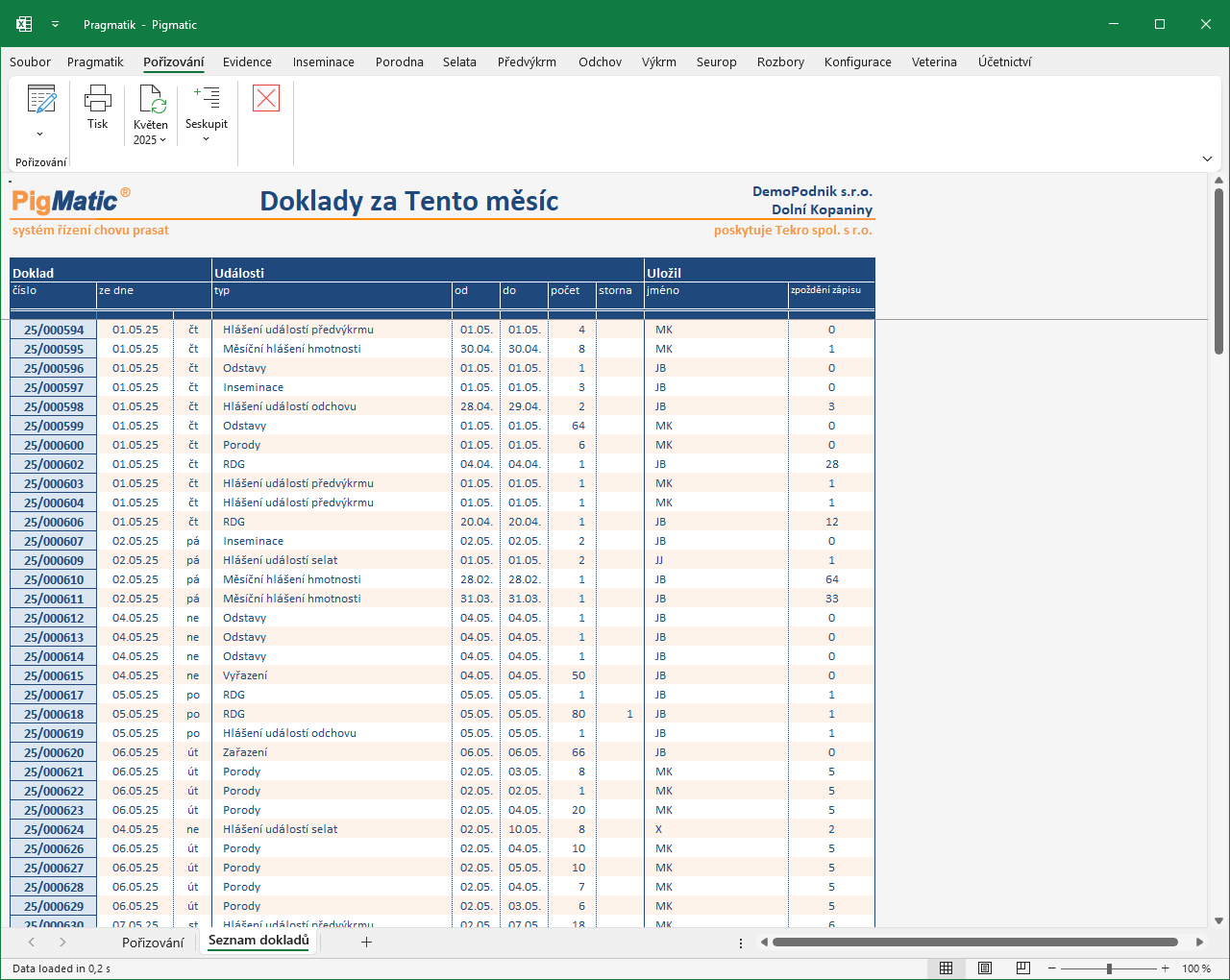Open the Soubor menu
This screenshot has height=980, width=1230.
[x=31, y=62]
